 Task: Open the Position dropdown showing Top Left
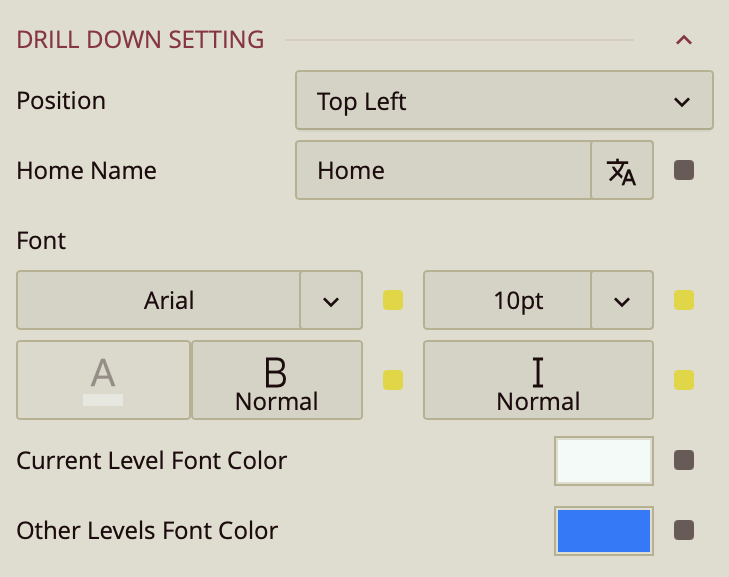point(504,101)
